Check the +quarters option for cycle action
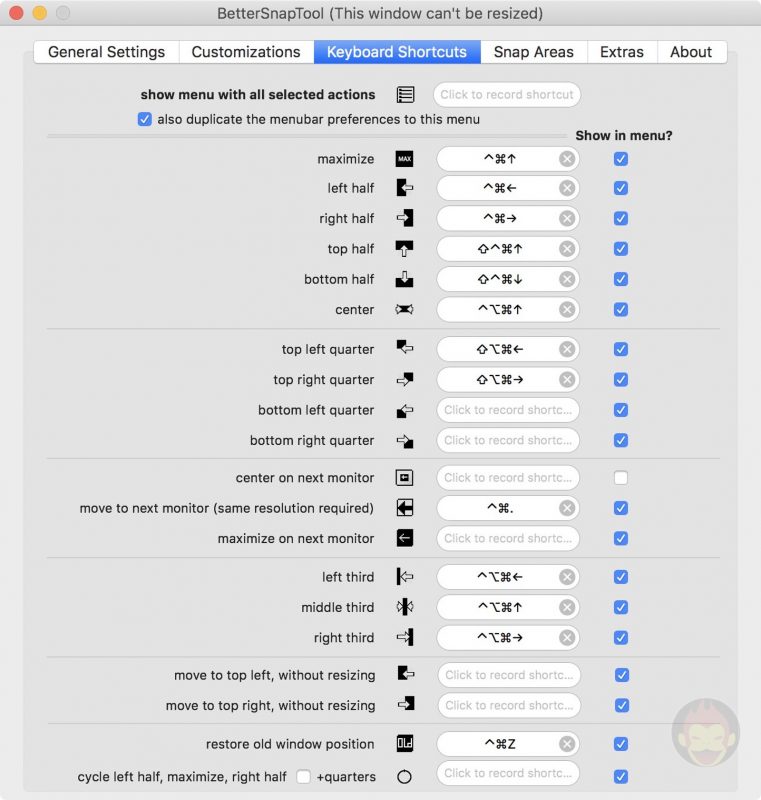The height and width of the screenshot is (800, 761). pyautogui.click(x=302, y=776)
